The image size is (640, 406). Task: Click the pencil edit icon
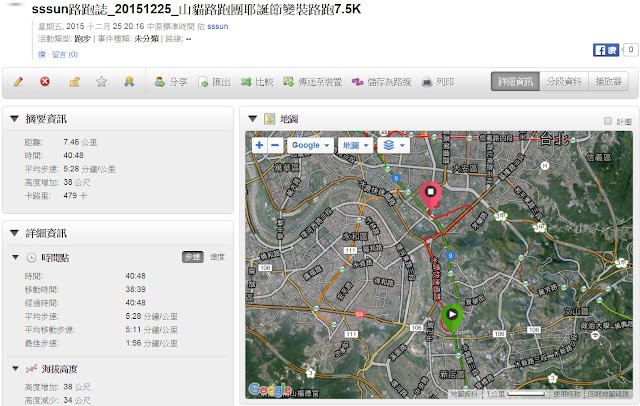click(19, 82)
